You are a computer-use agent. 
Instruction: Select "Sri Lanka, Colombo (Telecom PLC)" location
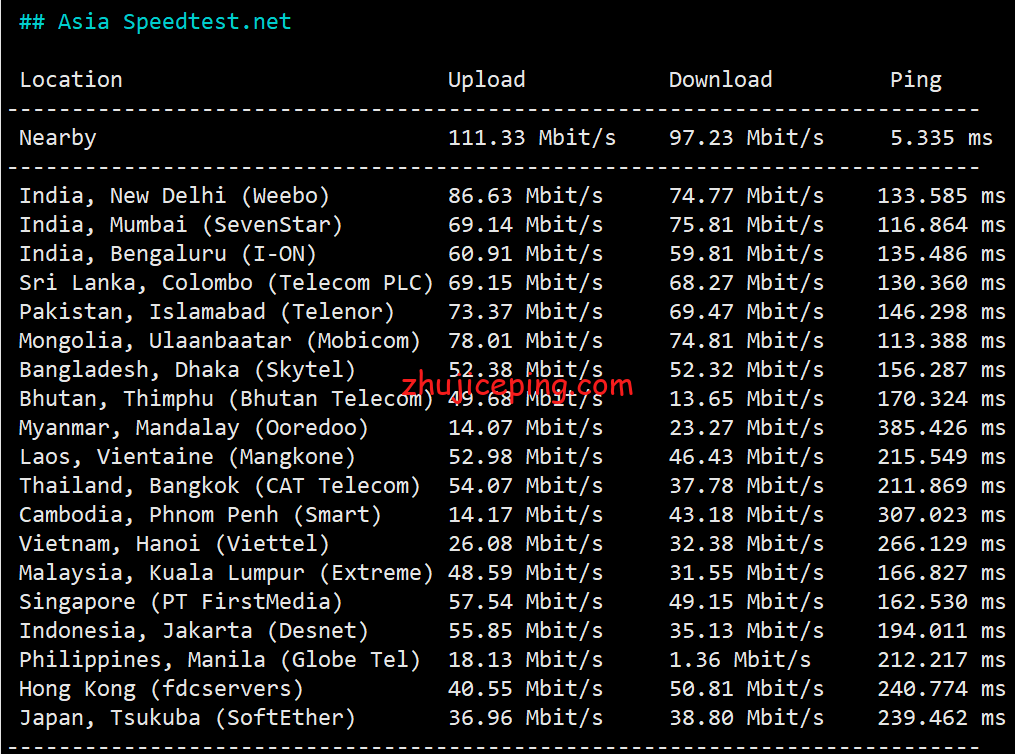[x=227, y=283]
